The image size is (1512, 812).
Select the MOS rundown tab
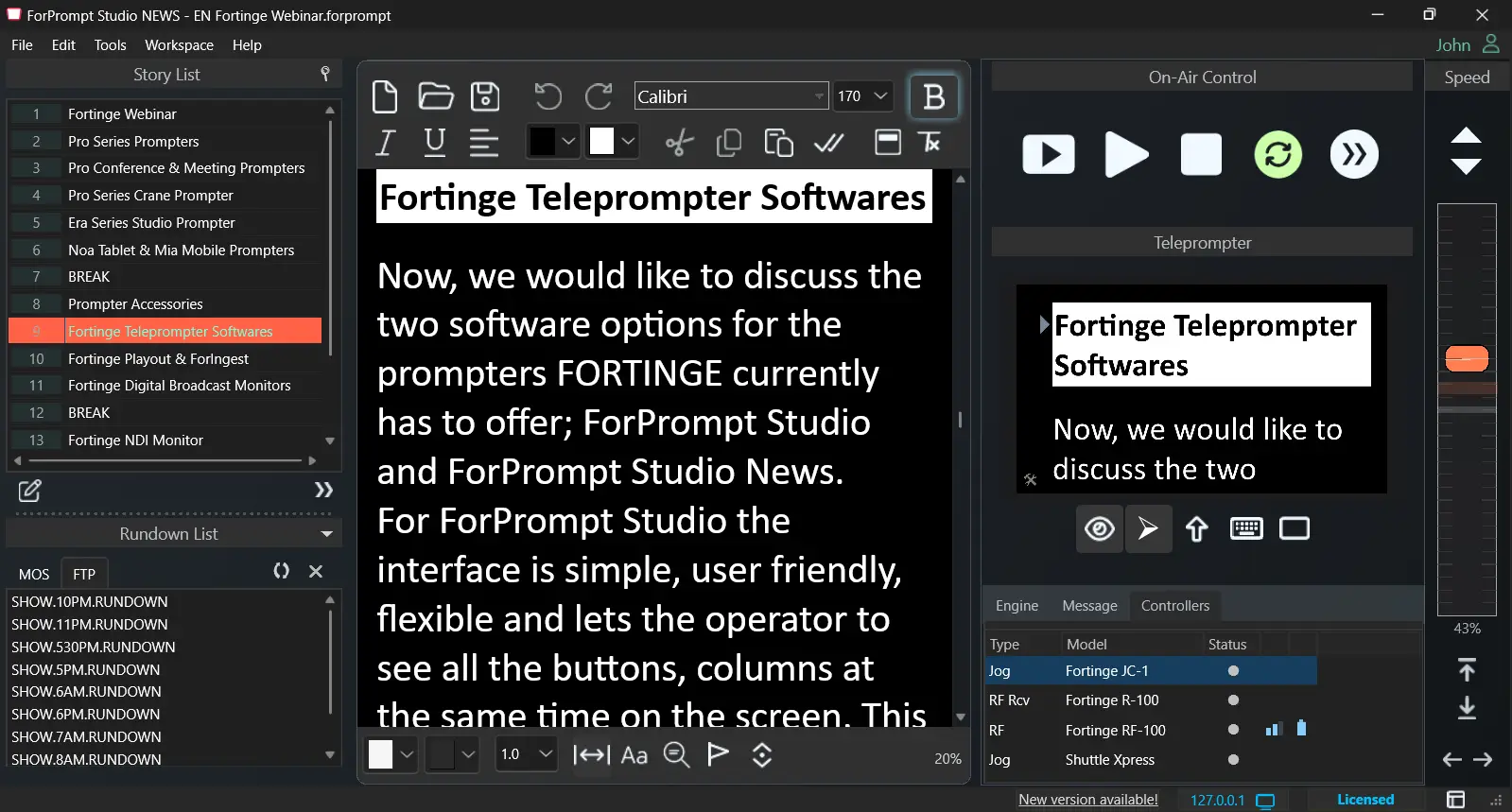[34, 574]
